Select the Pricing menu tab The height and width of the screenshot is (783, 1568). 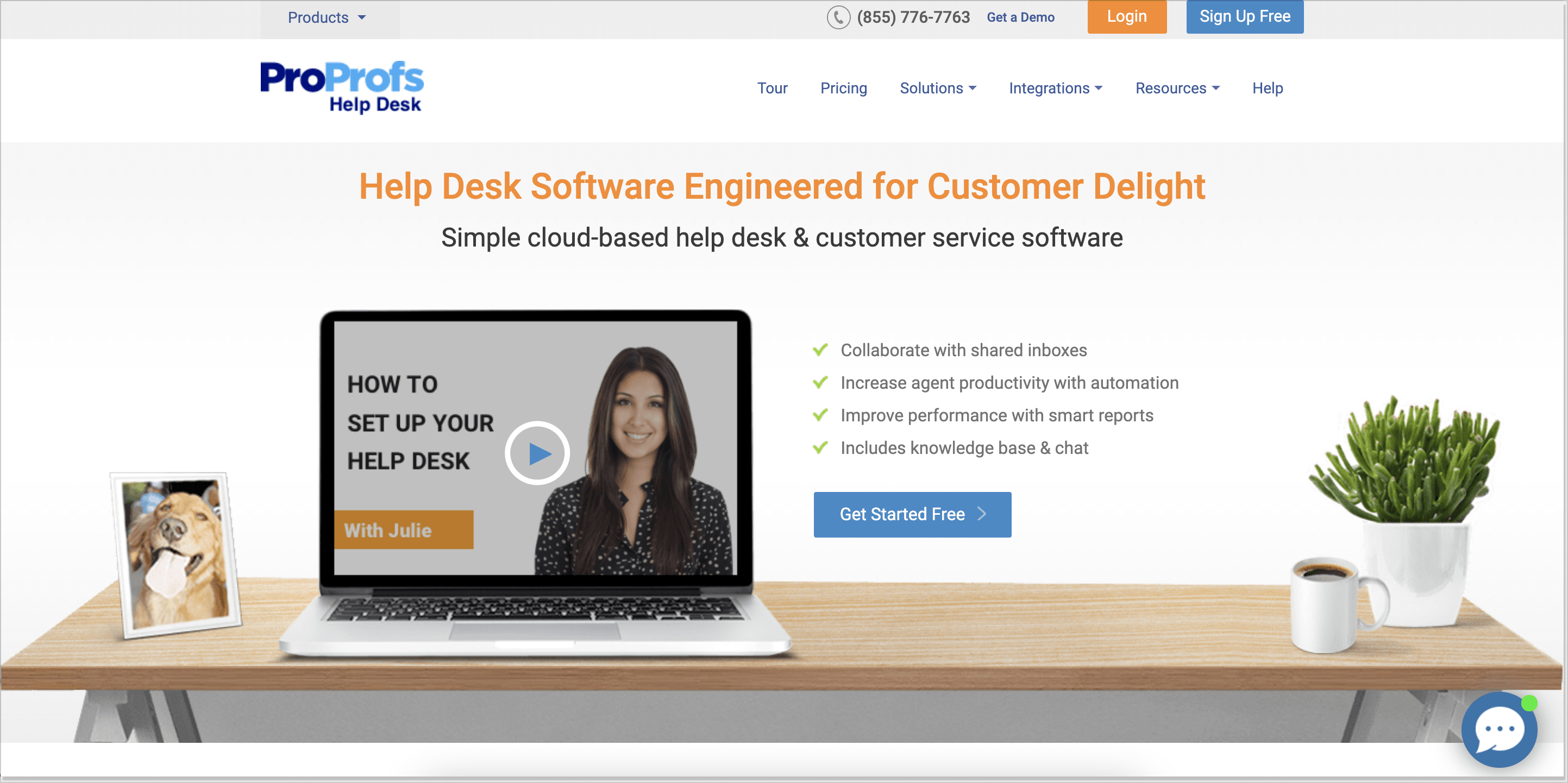(x=844, y=87)
